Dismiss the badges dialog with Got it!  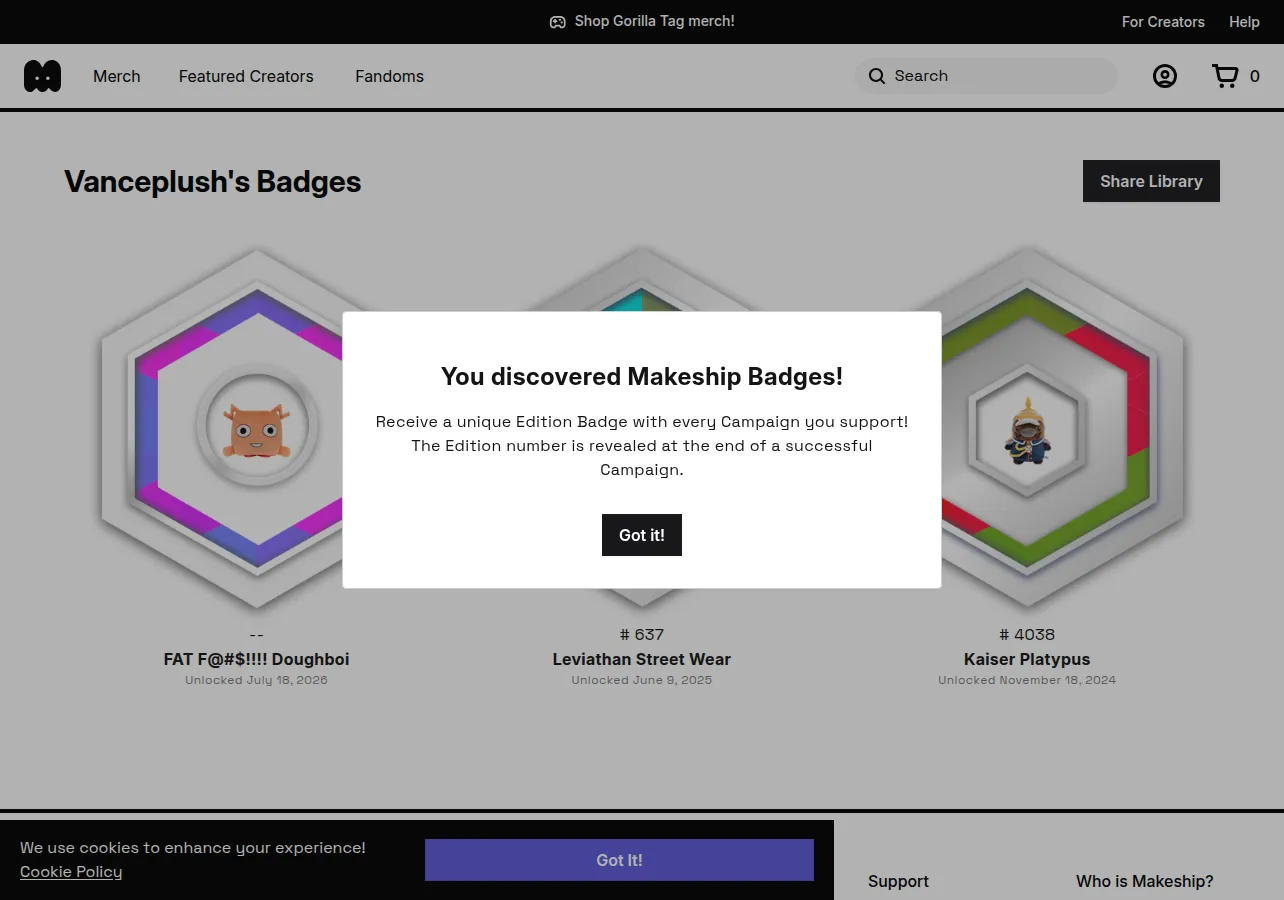tap(642, 535)
